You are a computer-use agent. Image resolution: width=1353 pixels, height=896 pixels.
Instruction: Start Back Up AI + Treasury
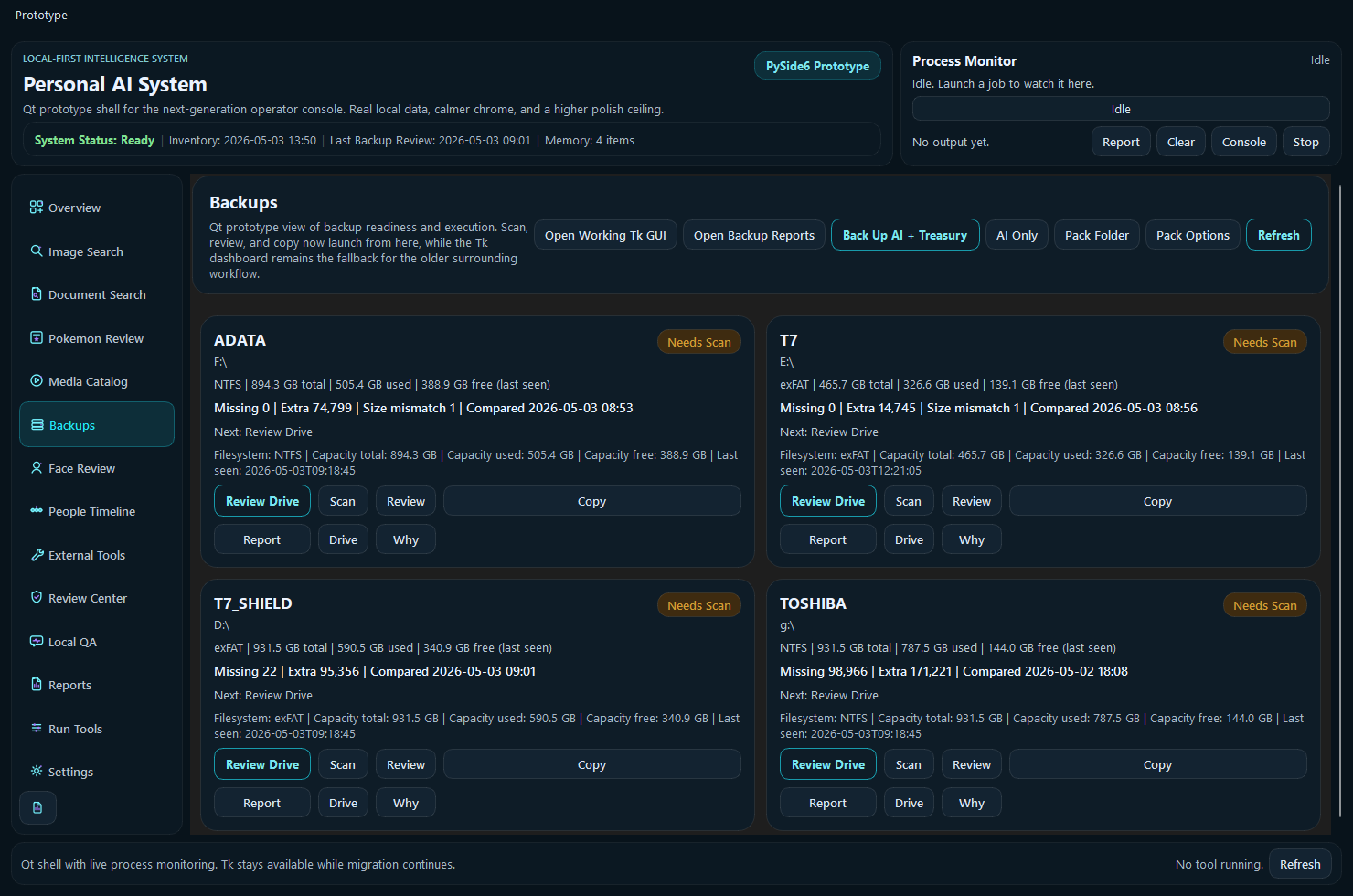point(905,235)
